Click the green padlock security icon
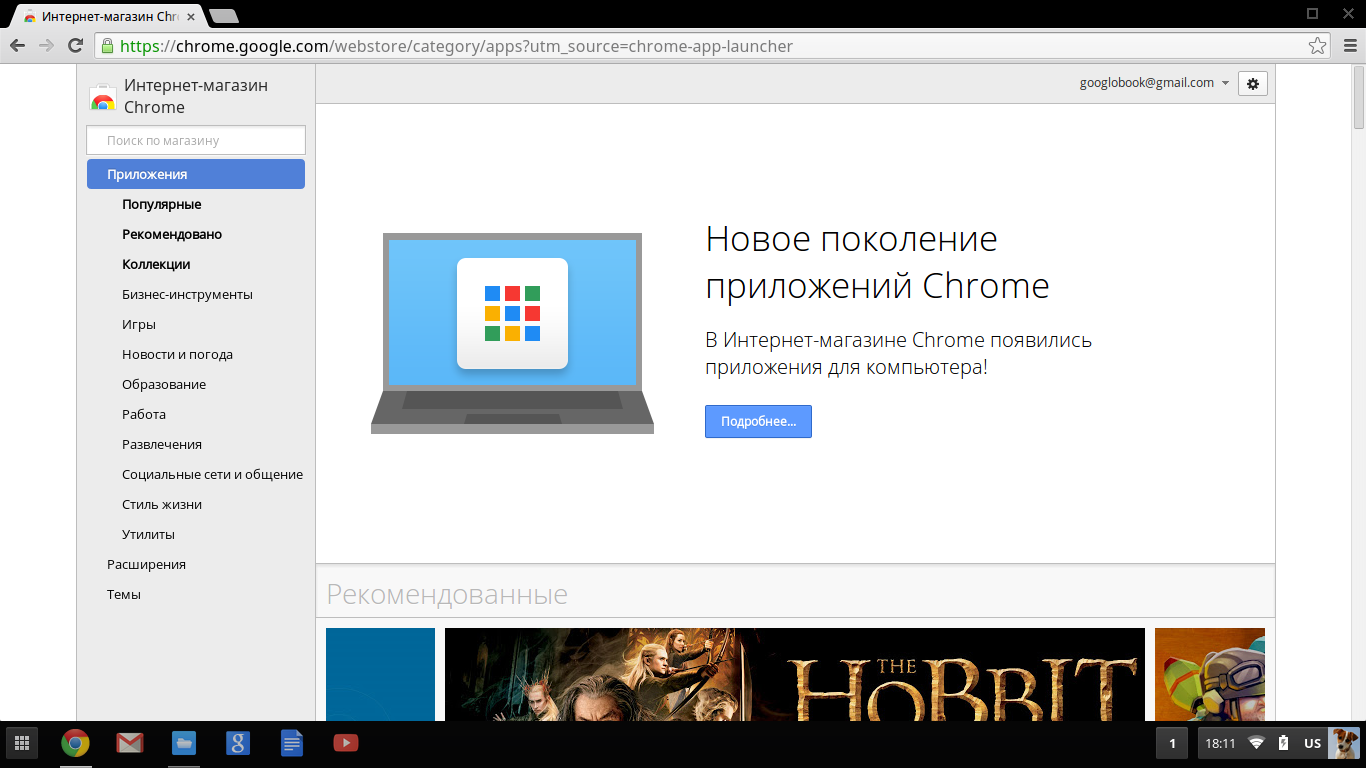The width and height of the screenshot is (1366, 768). [107, 46]
